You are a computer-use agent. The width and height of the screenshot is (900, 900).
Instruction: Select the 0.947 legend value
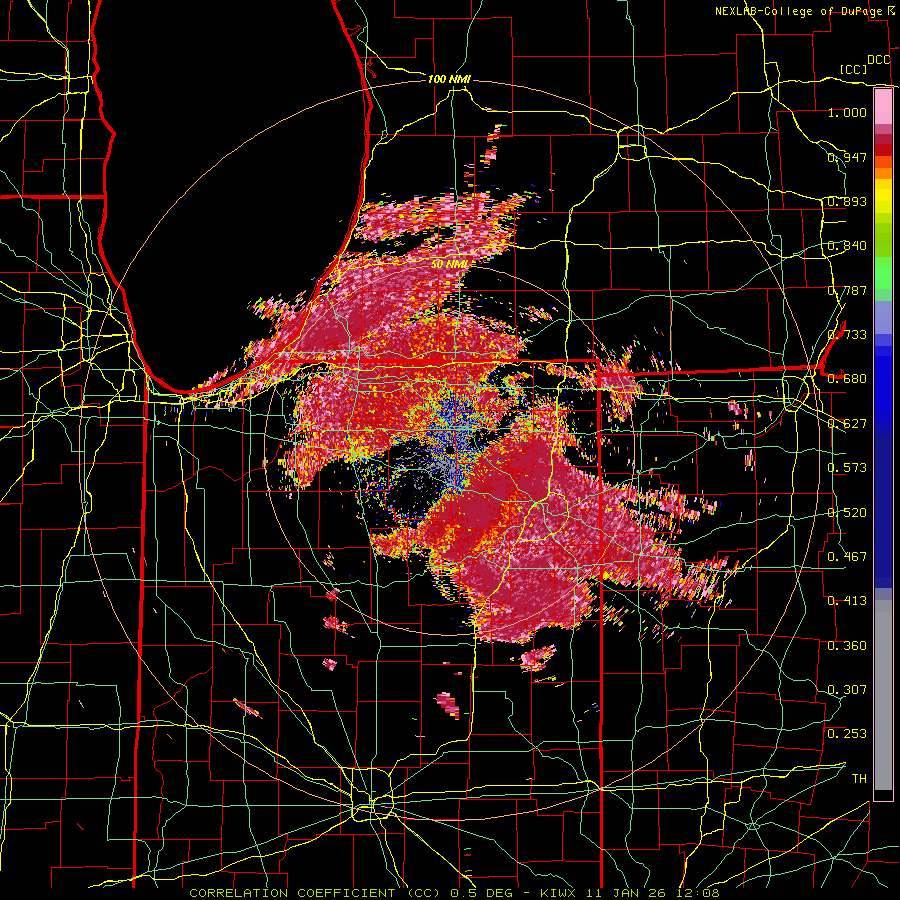click(847, 157)
